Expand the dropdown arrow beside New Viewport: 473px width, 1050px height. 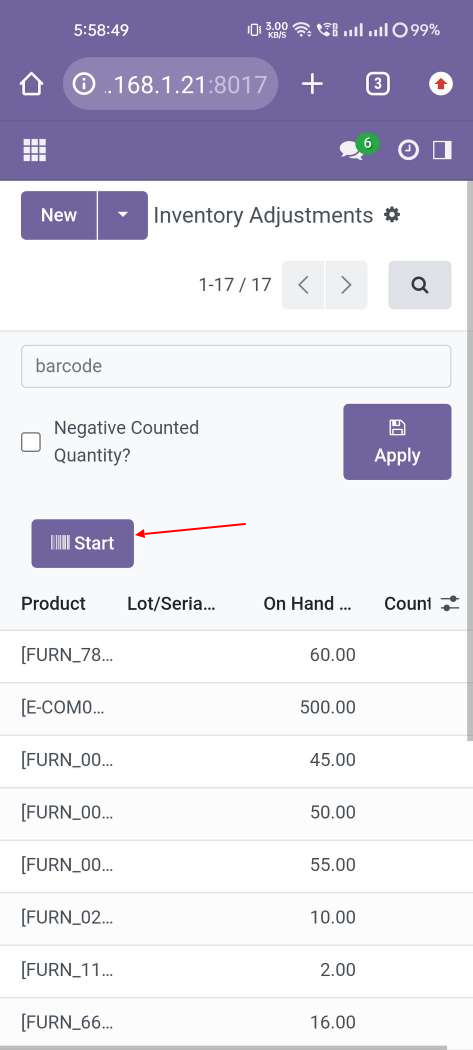123,215
